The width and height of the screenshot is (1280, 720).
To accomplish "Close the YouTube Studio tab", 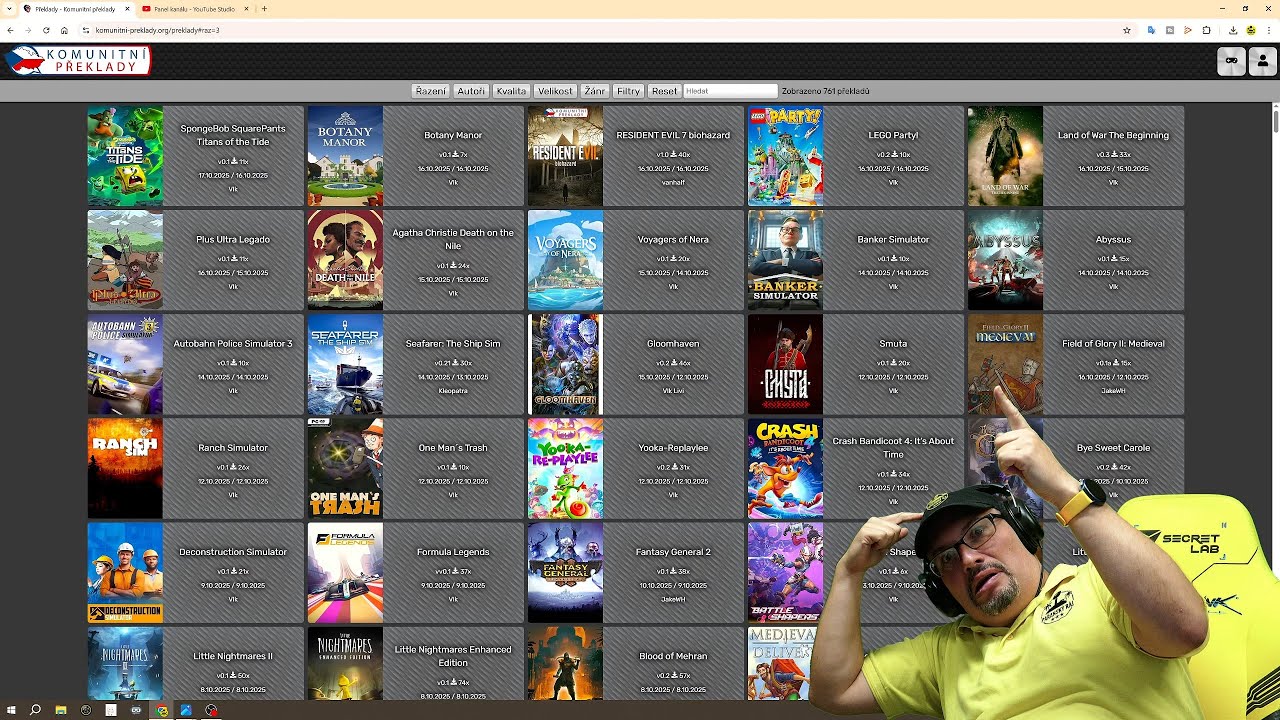I will (246, 9).
